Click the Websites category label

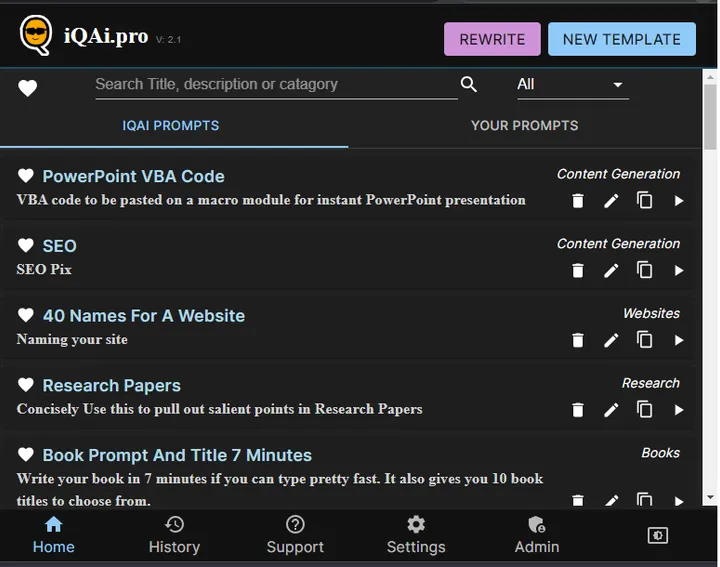coord(651,314)
